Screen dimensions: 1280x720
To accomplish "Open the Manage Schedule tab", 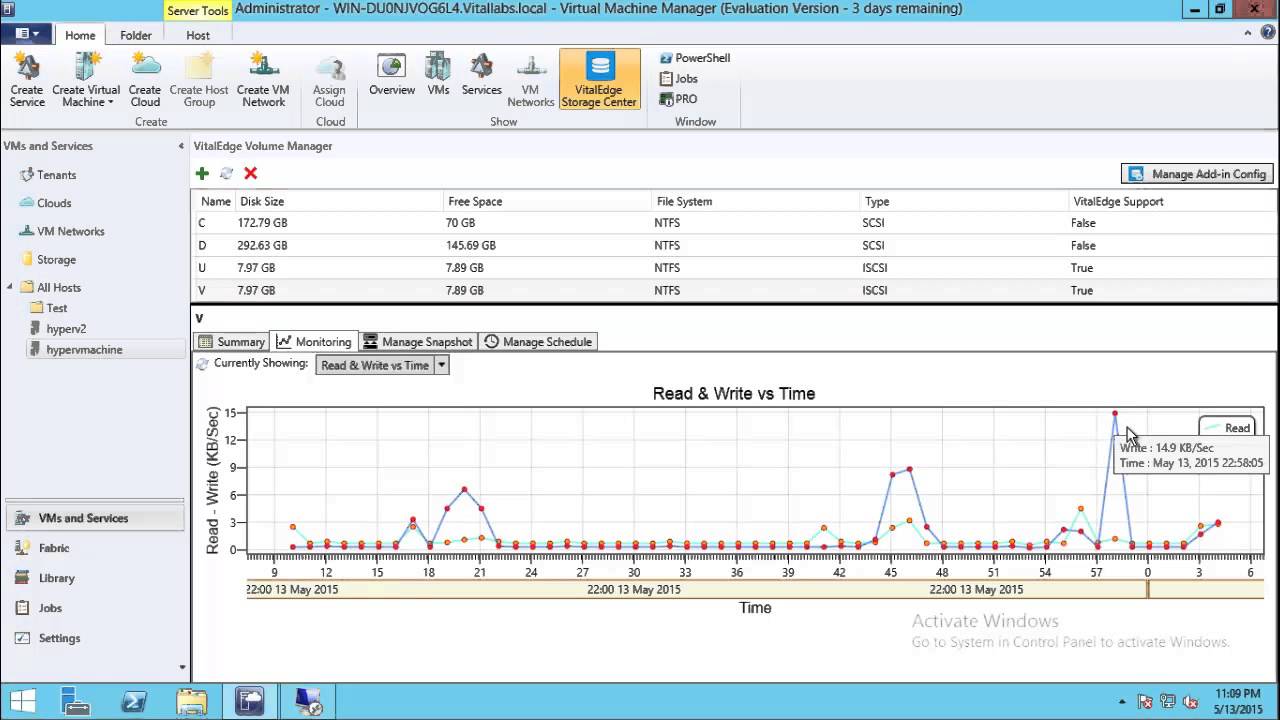I will [x=538, y=342].
